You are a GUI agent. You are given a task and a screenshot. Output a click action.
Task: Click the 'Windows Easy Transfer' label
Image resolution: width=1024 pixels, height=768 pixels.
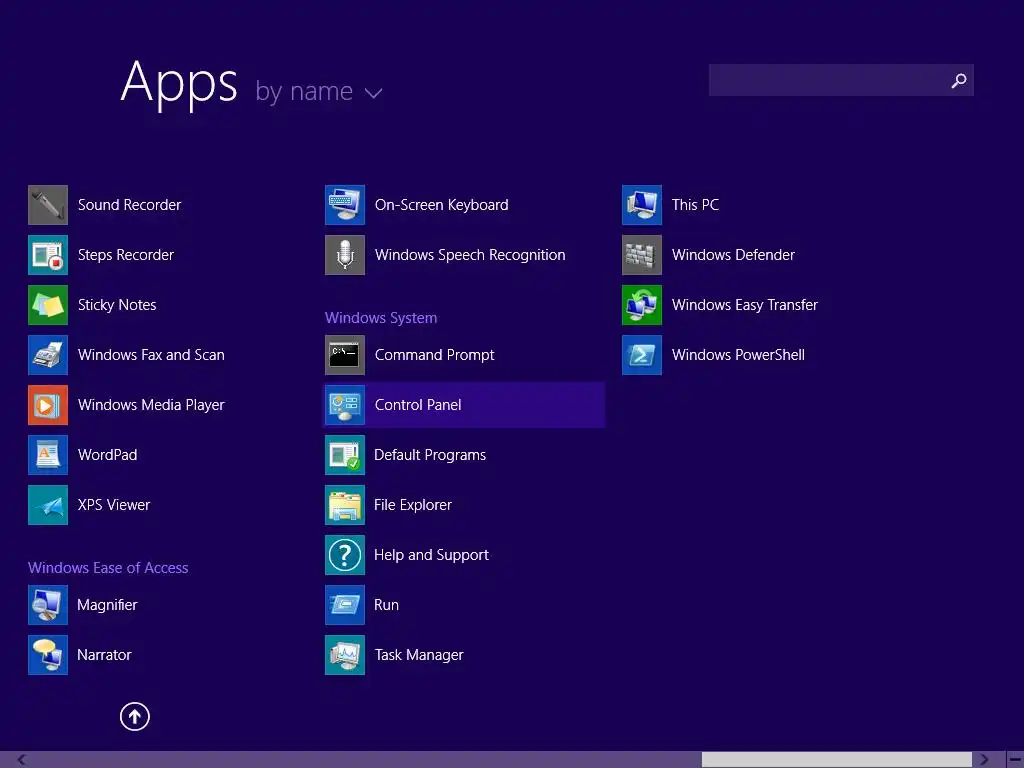point(744,305)
